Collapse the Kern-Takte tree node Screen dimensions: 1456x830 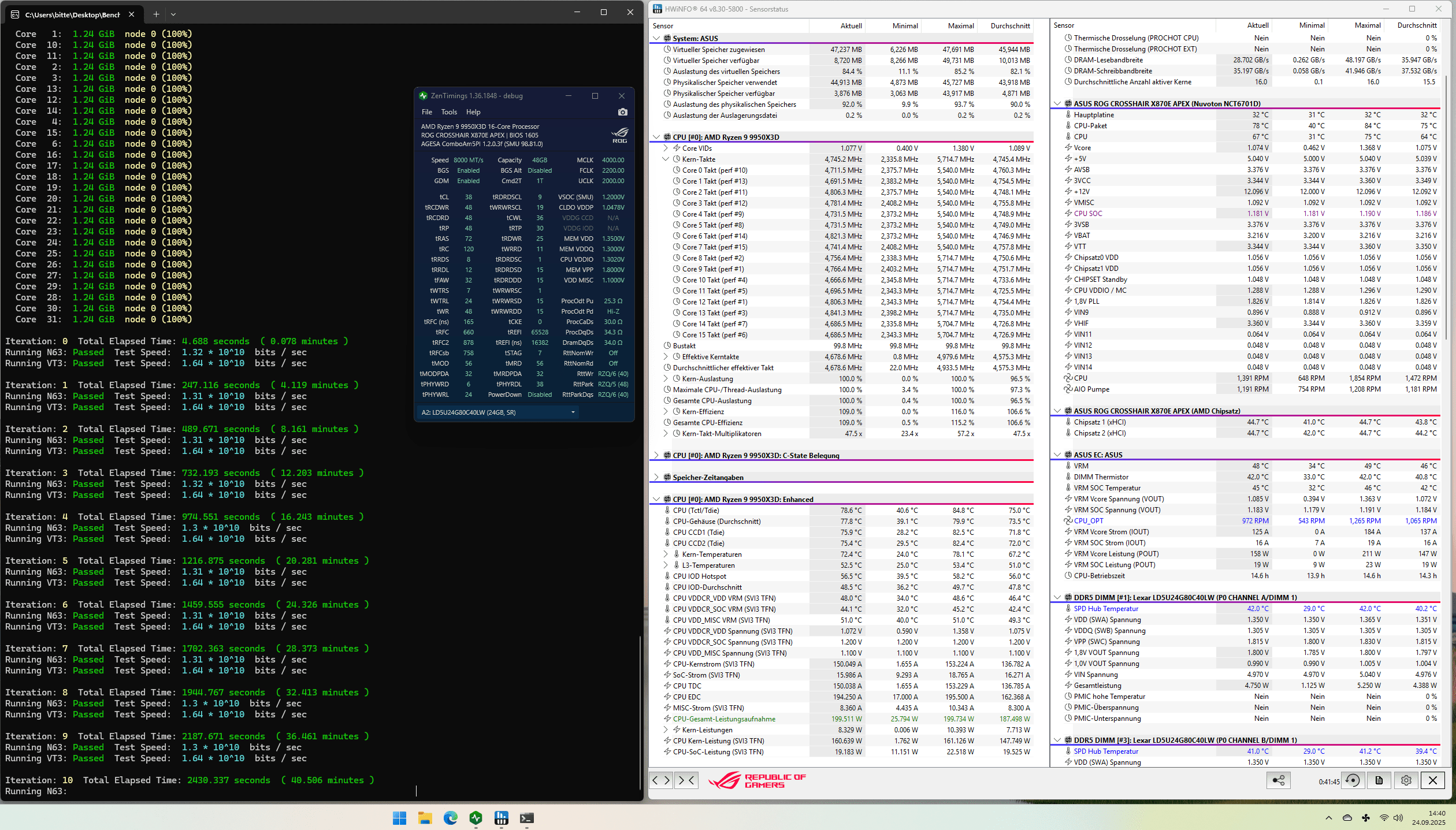666,159
